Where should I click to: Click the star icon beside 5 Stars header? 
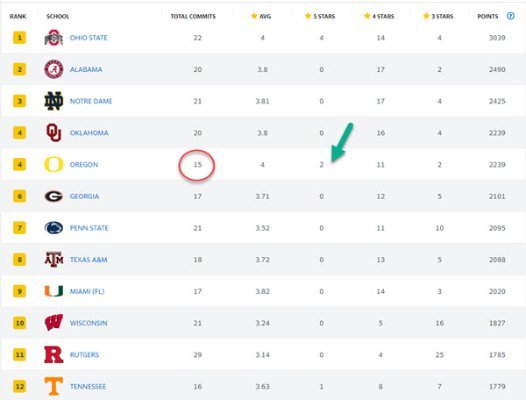308,16
